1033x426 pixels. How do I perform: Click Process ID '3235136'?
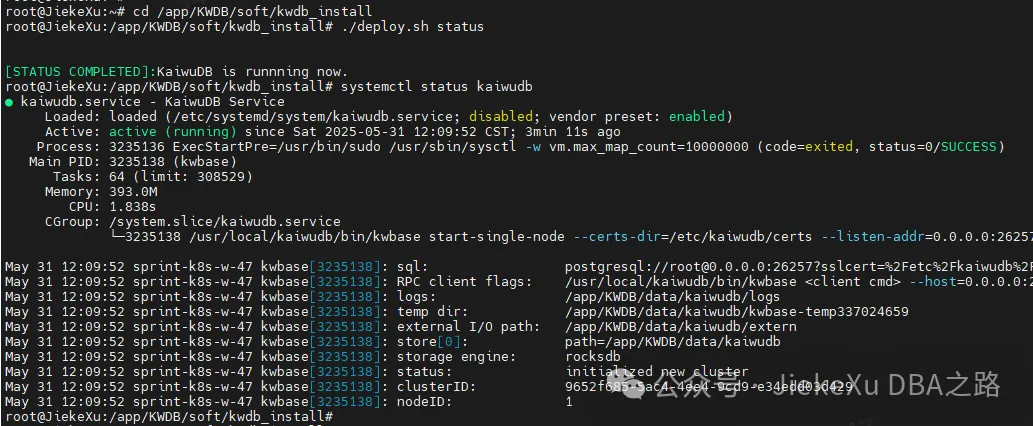tap(136, 147)
